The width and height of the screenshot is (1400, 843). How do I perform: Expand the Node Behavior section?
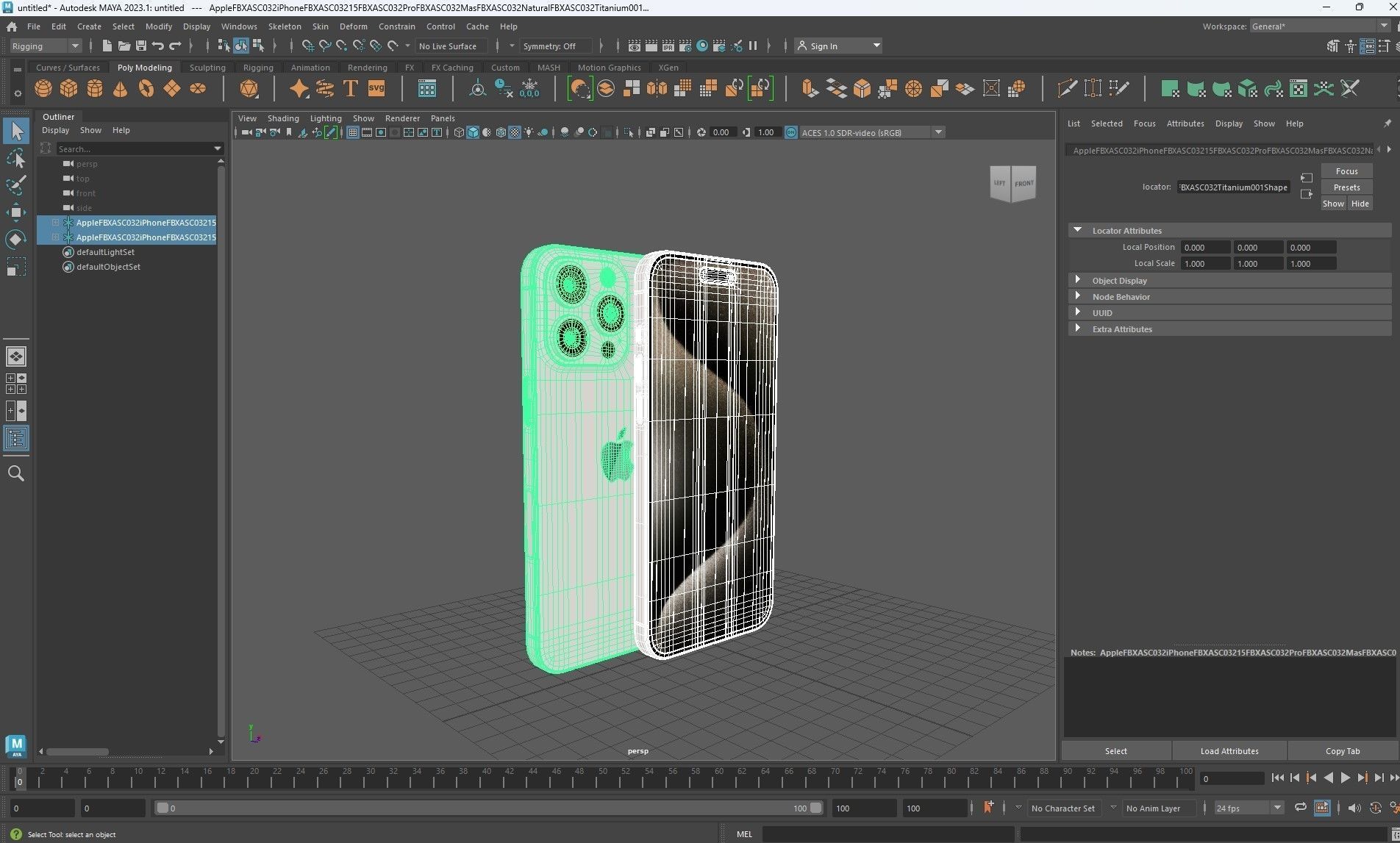(1229, 297)
